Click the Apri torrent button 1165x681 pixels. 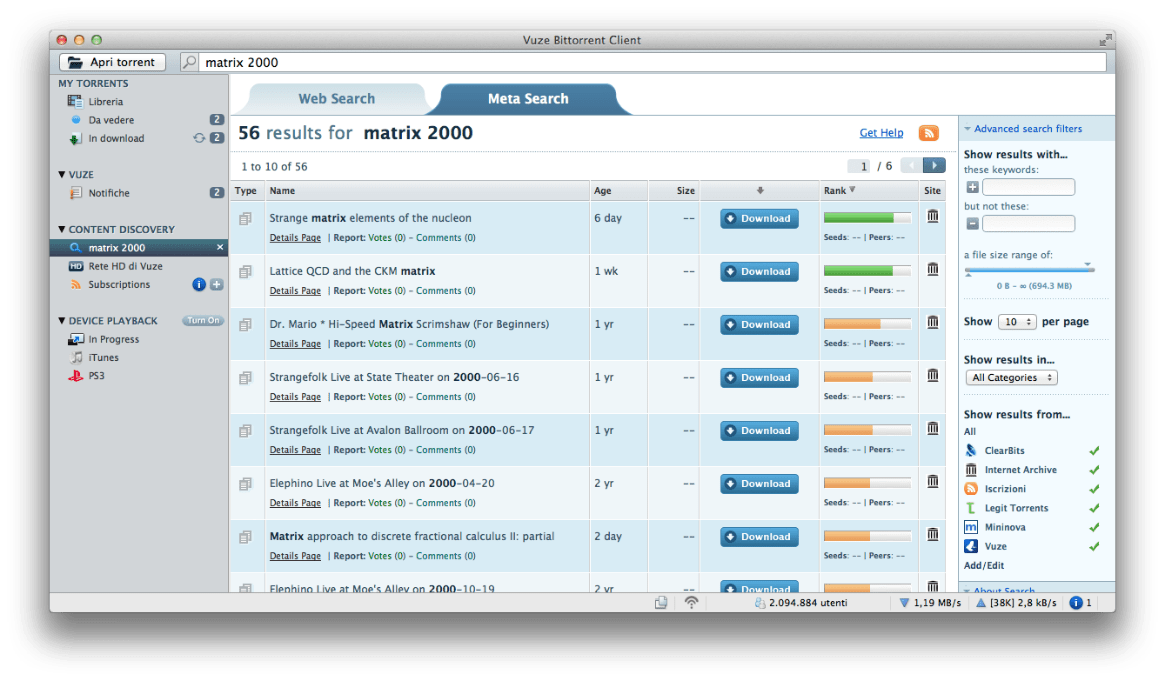112,62
